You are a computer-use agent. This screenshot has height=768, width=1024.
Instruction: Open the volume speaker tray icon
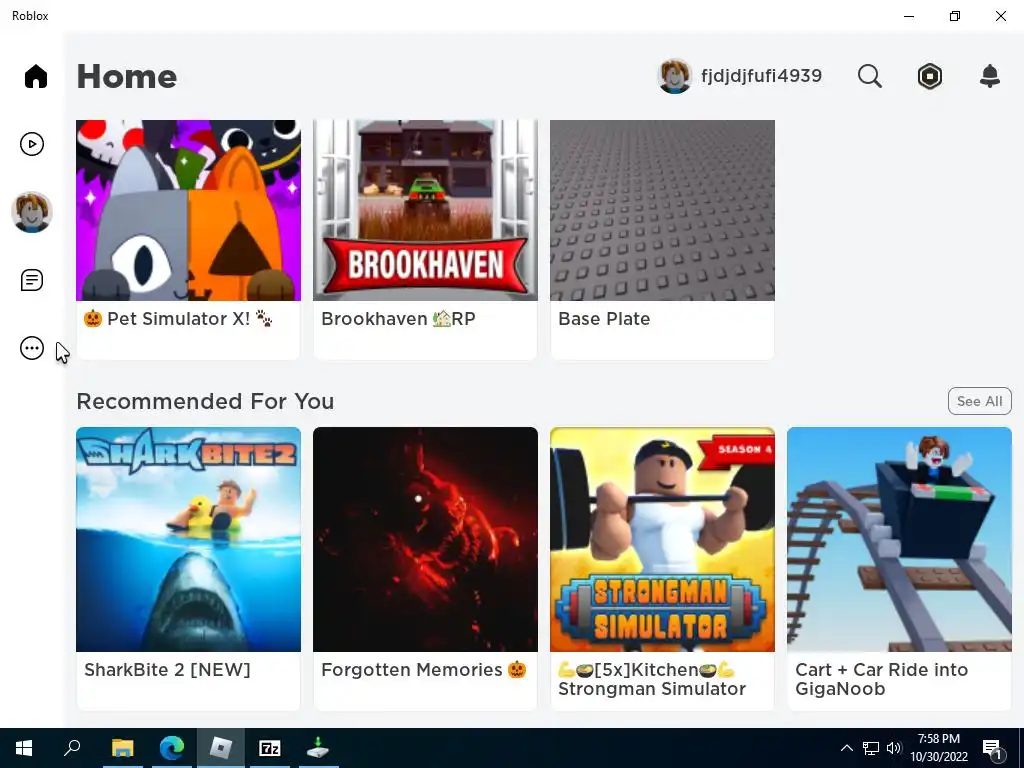[894, 748]
